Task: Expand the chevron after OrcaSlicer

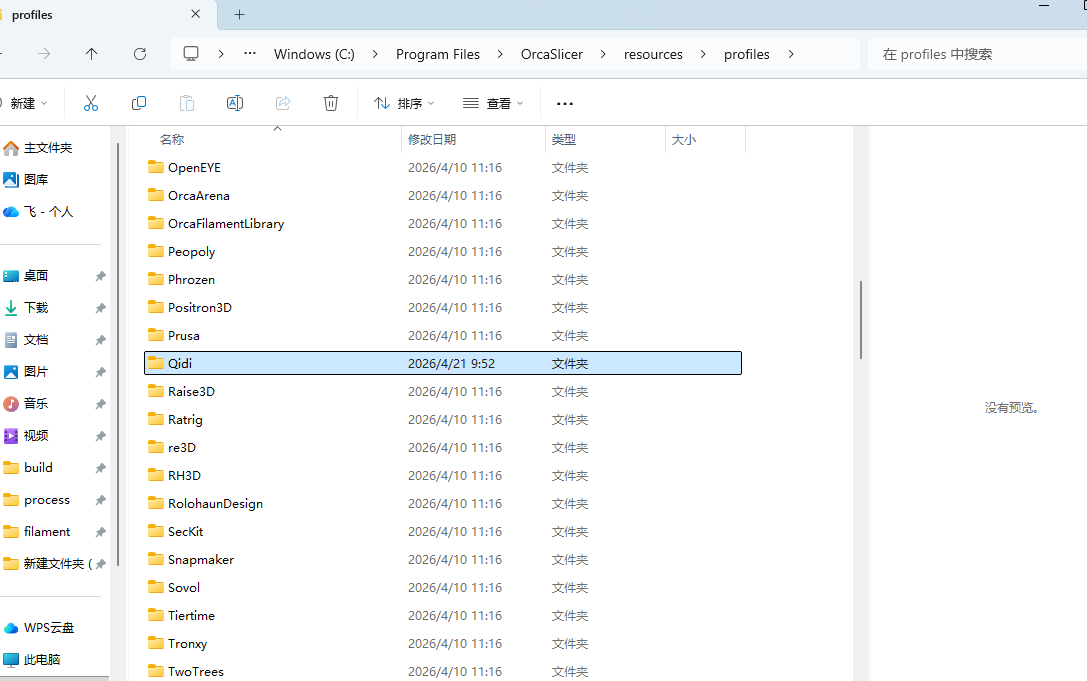Action: click(x=602, y=54)
